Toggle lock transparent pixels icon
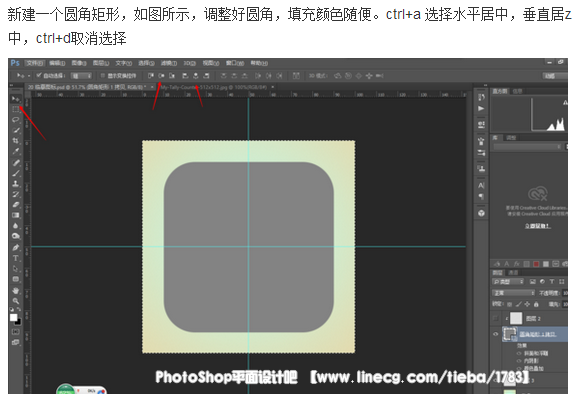This screenshot has width=579, height=394. point(510,304)
